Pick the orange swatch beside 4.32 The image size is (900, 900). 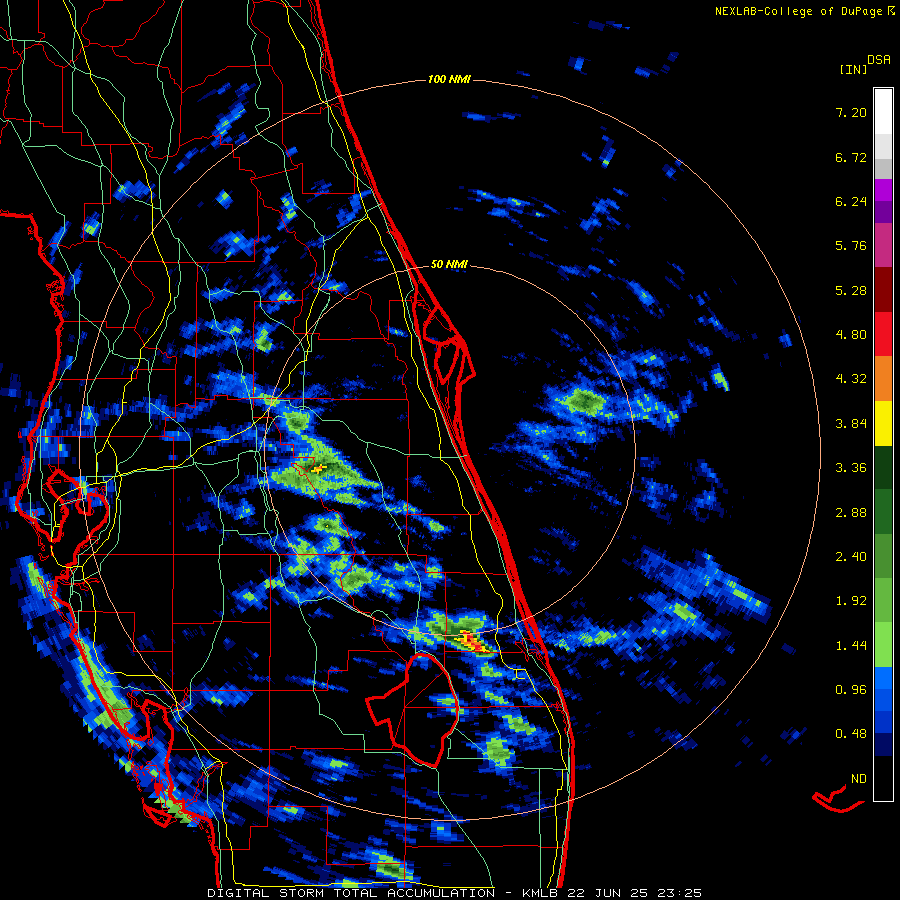[883, 379]
